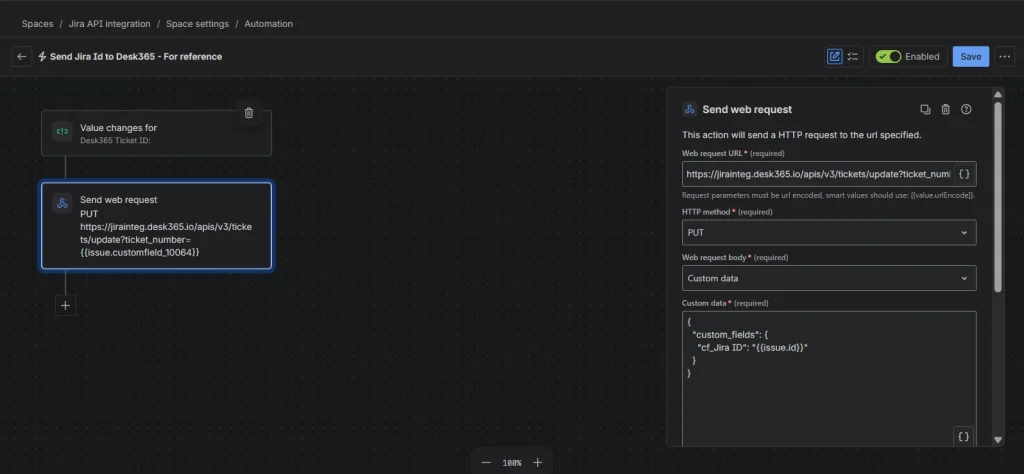Delete trigger using trash icon on card

point(249,113)
